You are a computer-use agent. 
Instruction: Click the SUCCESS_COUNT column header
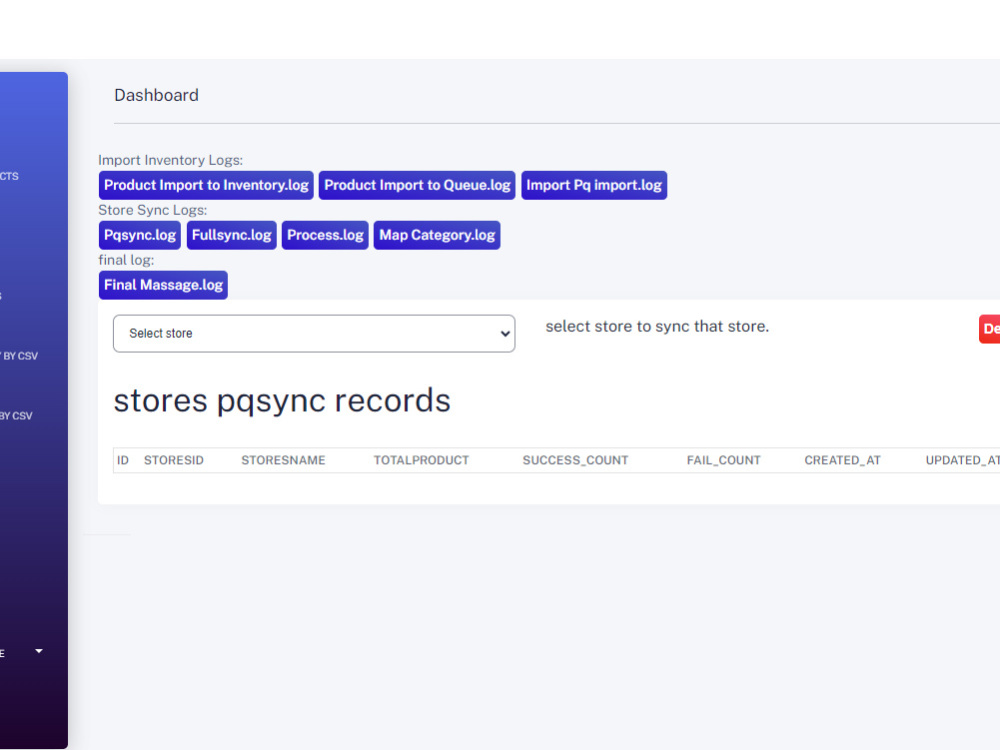(575, 460)
